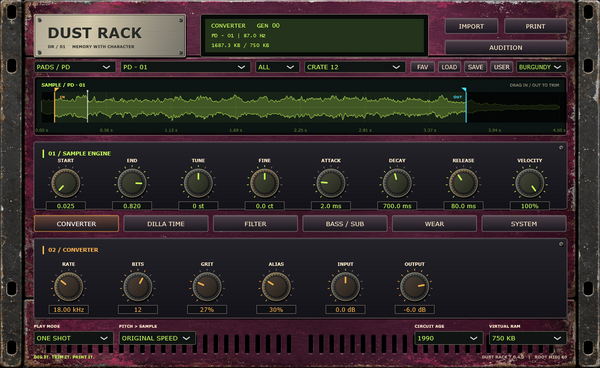The width and height of the screenshot is (600, 368).
Task: Click the GRIT value field 27%
Action: (x=207, y=309)
